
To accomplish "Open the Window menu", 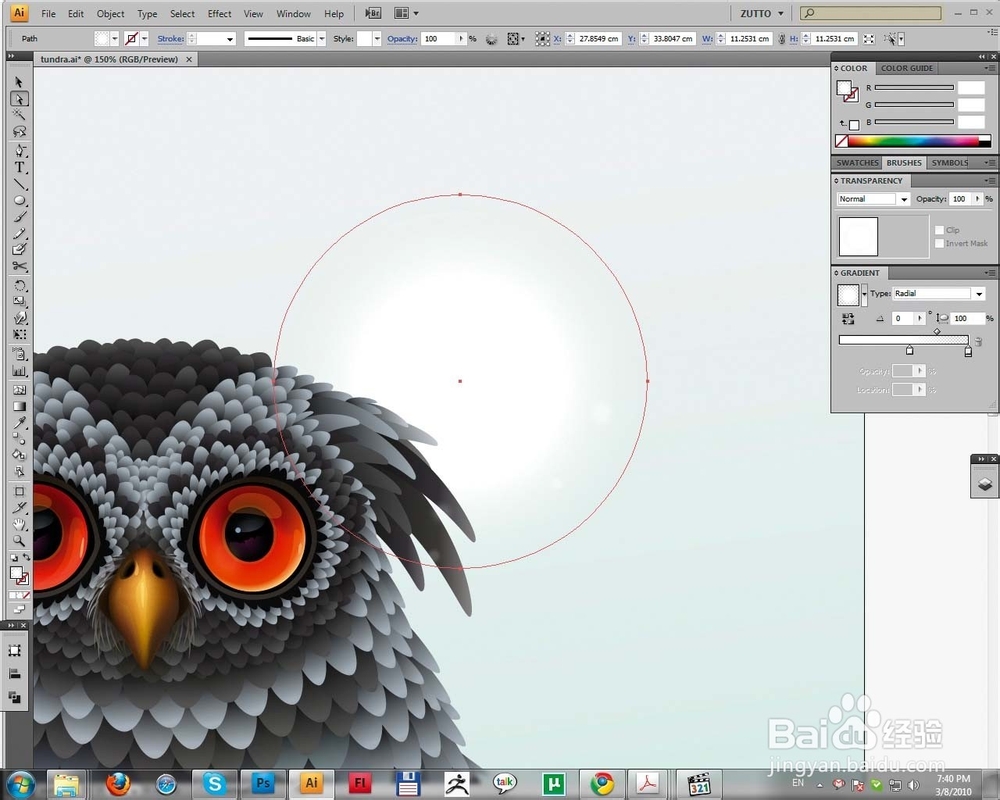I will pos(293,13).
